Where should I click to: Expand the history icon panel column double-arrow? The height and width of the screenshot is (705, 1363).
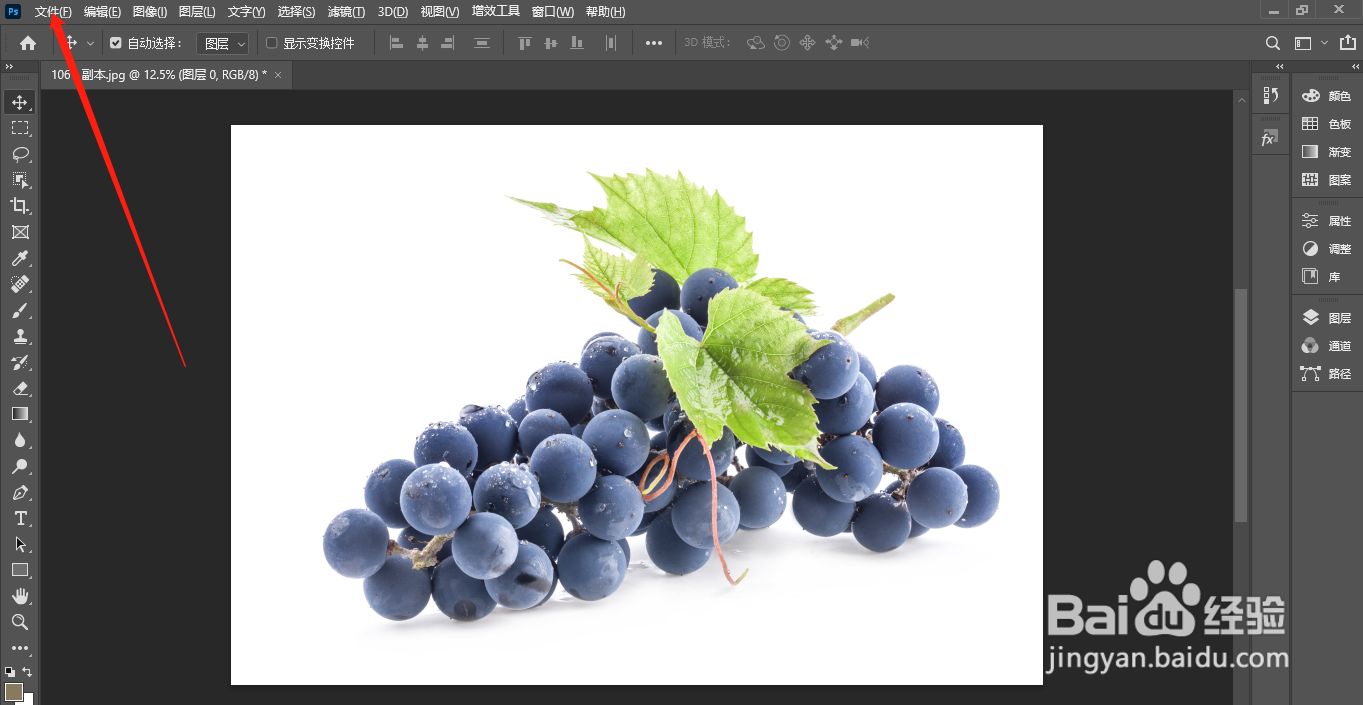click(x=1279, y=66)
